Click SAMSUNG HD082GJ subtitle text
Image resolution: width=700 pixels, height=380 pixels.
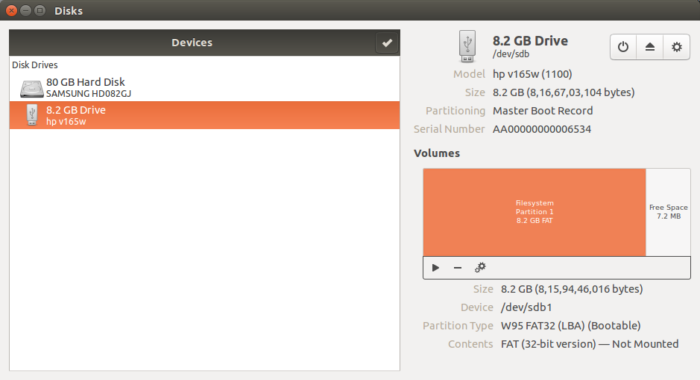tap(88, 94)
